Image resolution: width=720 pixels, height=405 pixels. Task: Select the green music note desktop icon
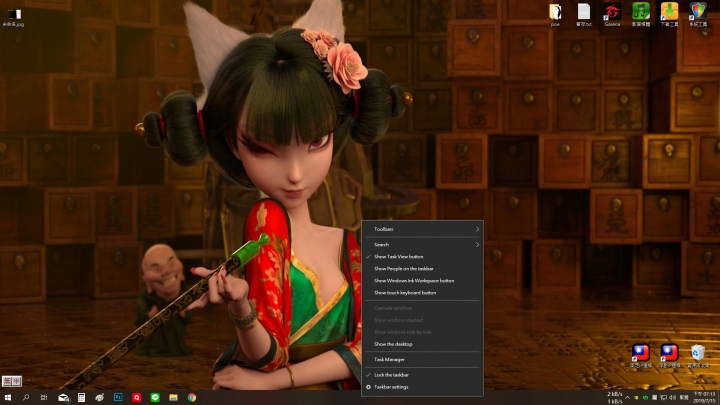641,15
